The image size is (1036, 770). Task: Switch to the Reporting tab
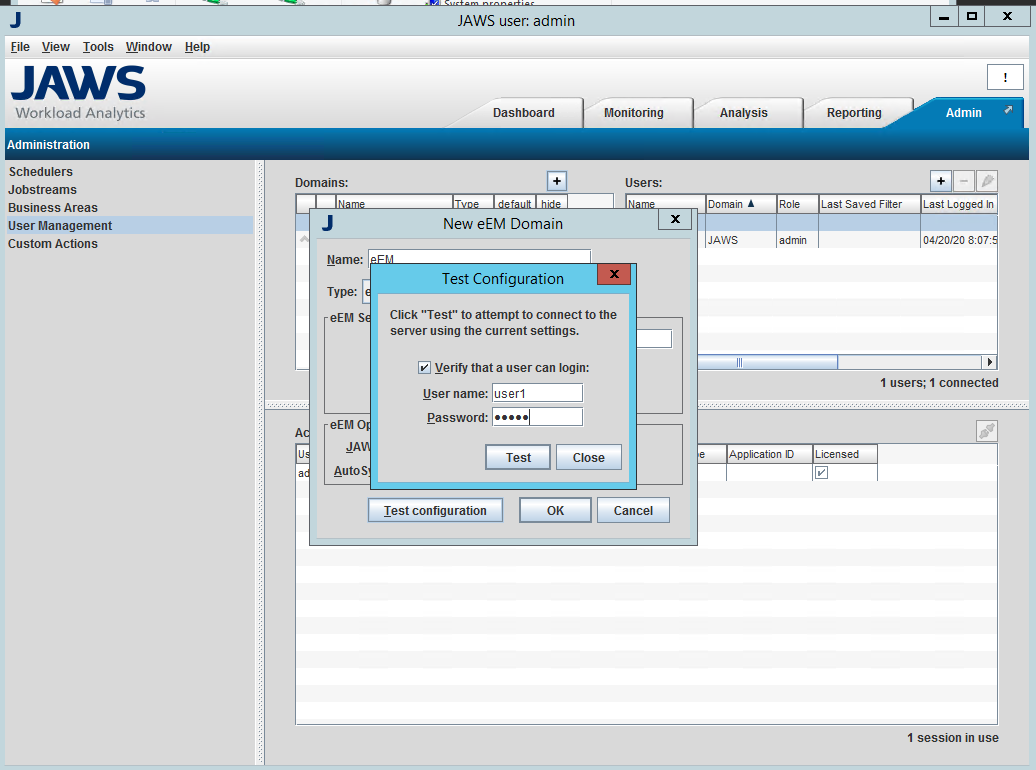pyautogui.click(x=853, y=113)
